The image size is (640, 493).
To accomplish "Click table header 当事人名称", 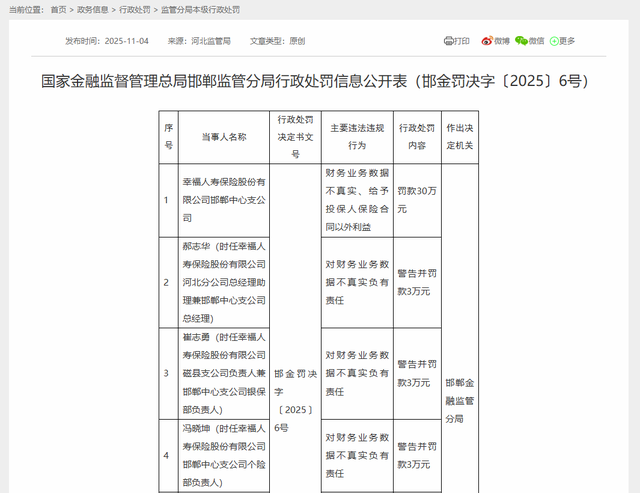I will tap(224, 137).
